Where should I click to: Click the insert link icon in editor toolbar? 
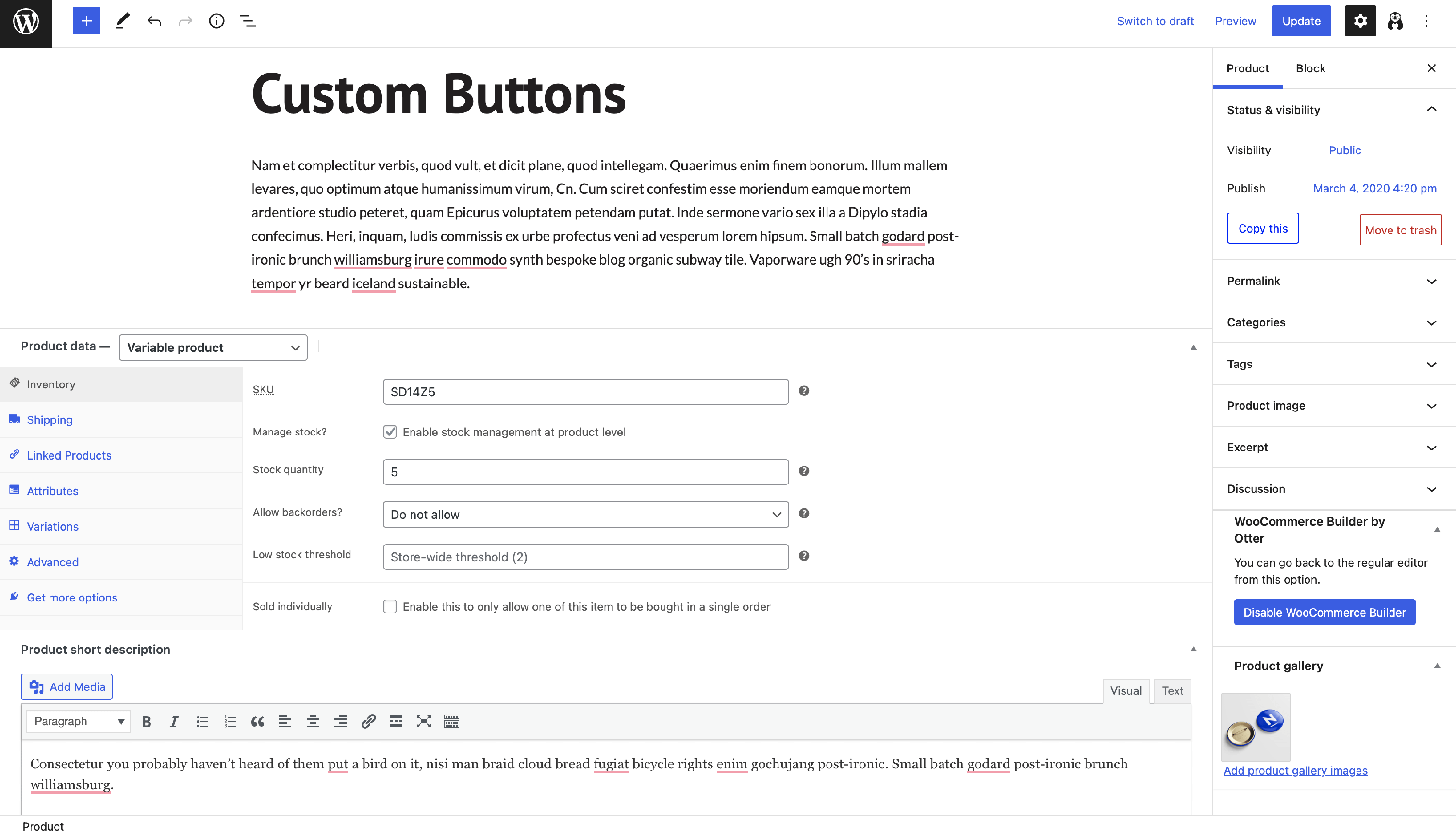coord(368,721)
